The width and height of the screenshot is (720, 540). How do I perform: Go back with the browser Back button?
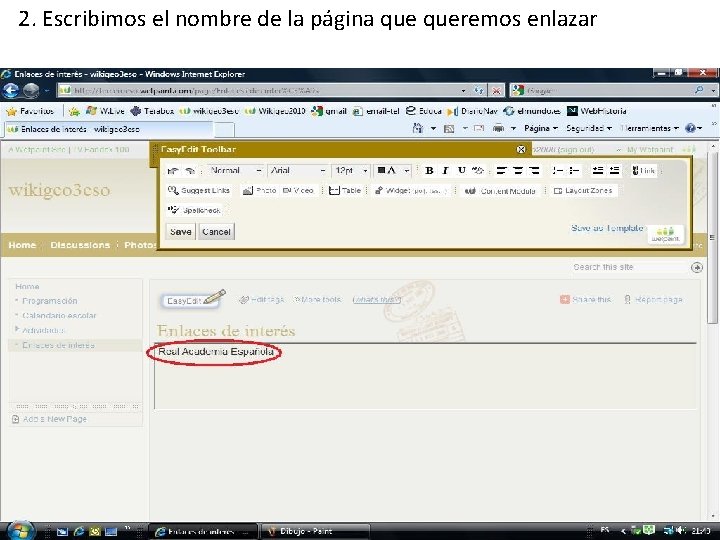point(10,90)
